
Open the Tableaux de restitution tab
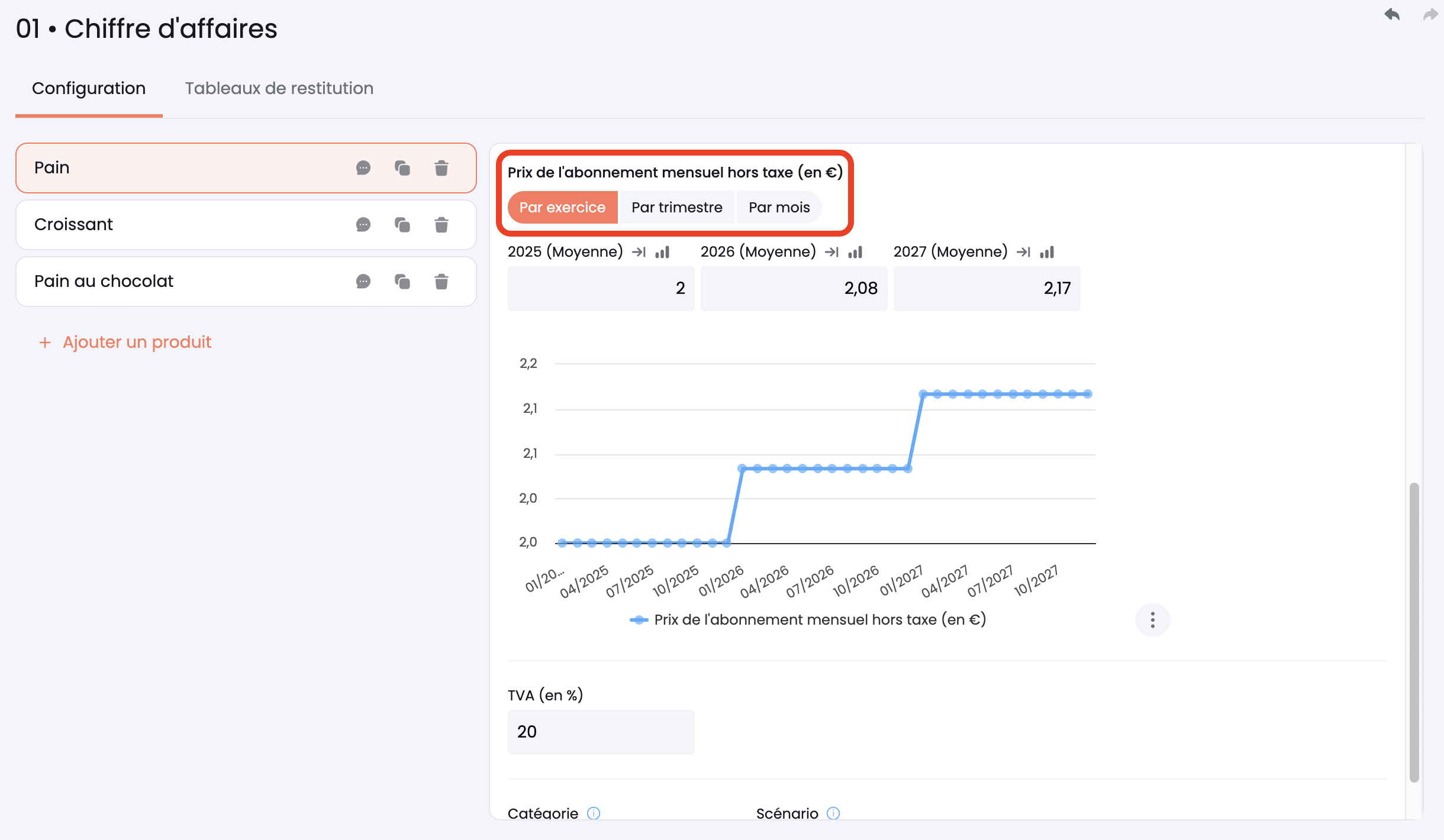point(279,89)
